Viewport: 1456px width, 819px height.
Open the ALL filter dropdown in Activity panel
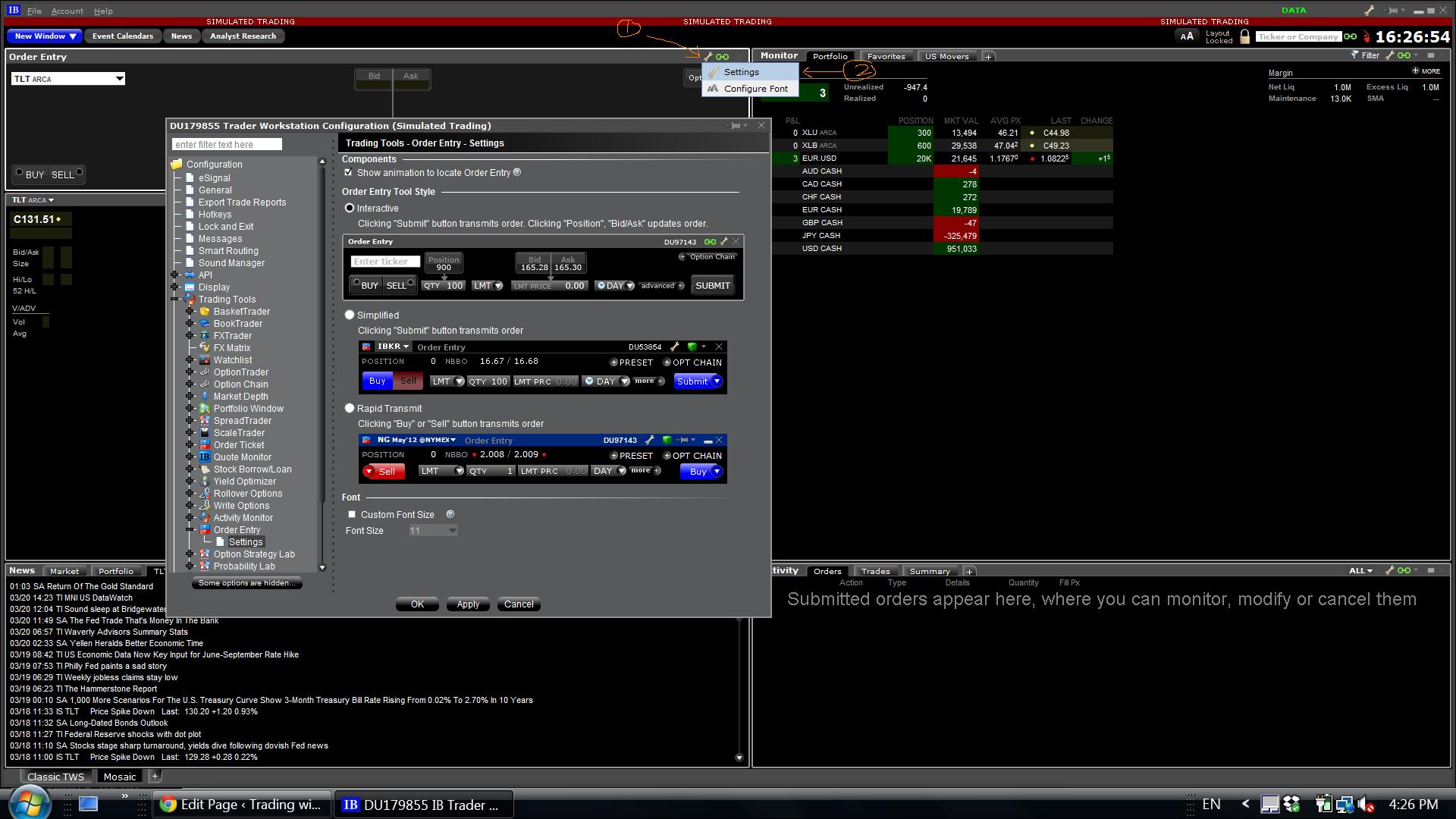tap(1361, 570)
